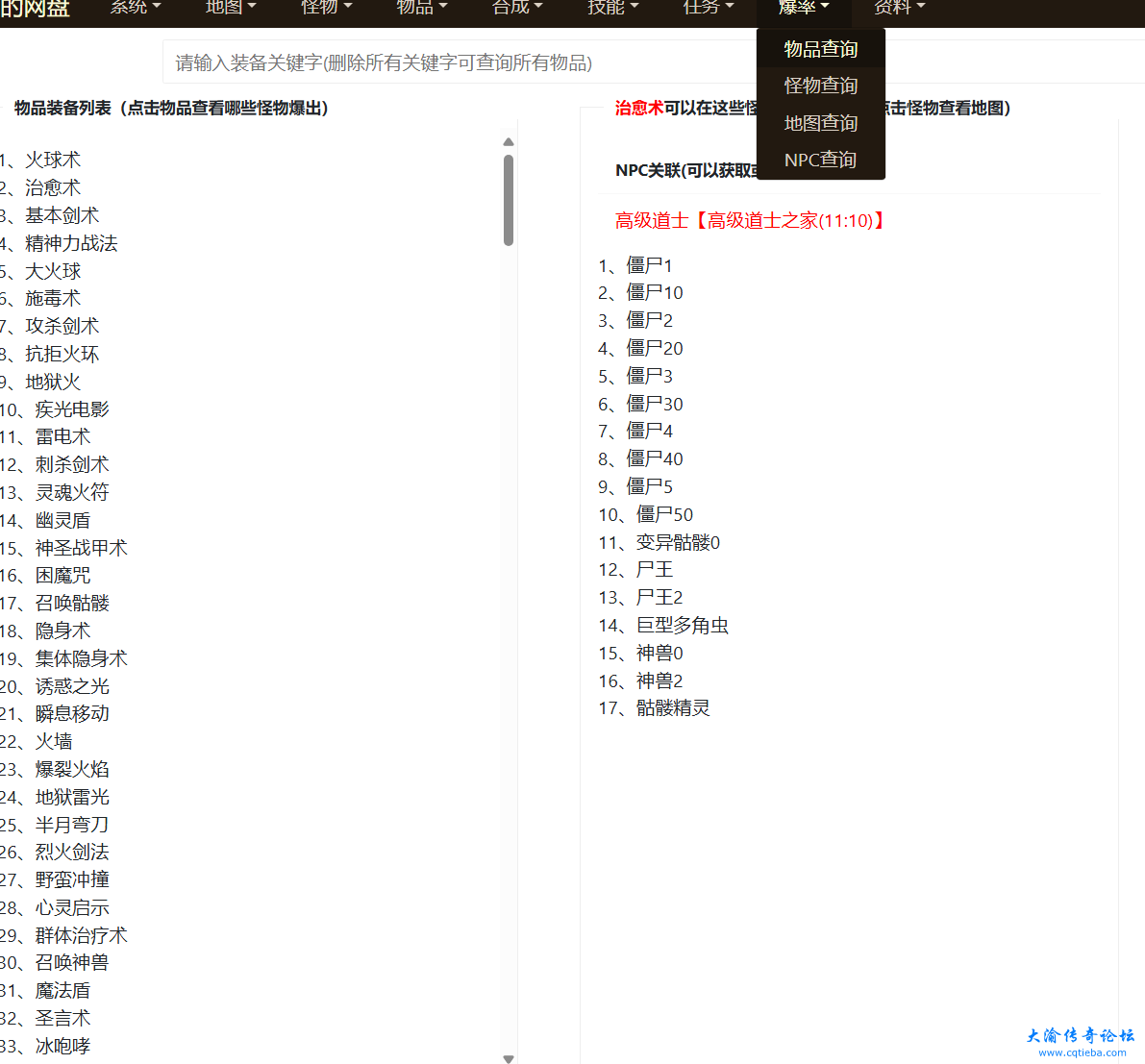Click 野蛮冲撞 in the list
1145x1064 pixels.
[x=72, y=879]
